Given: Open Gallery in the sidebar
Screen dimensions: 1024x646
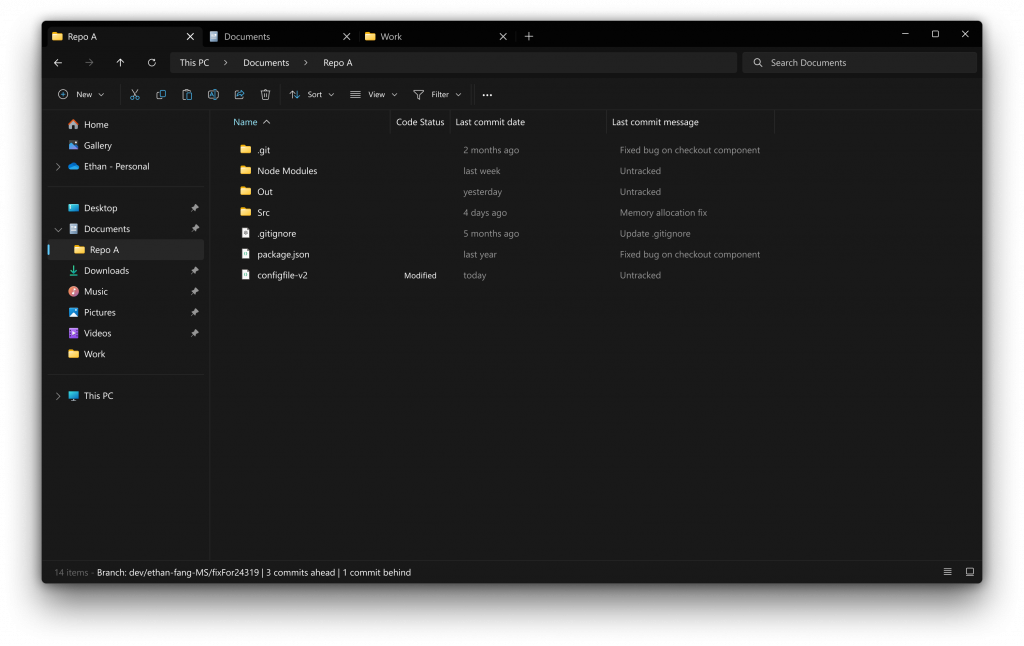Looking at the screenshot, I should click(x=97, y=146).
